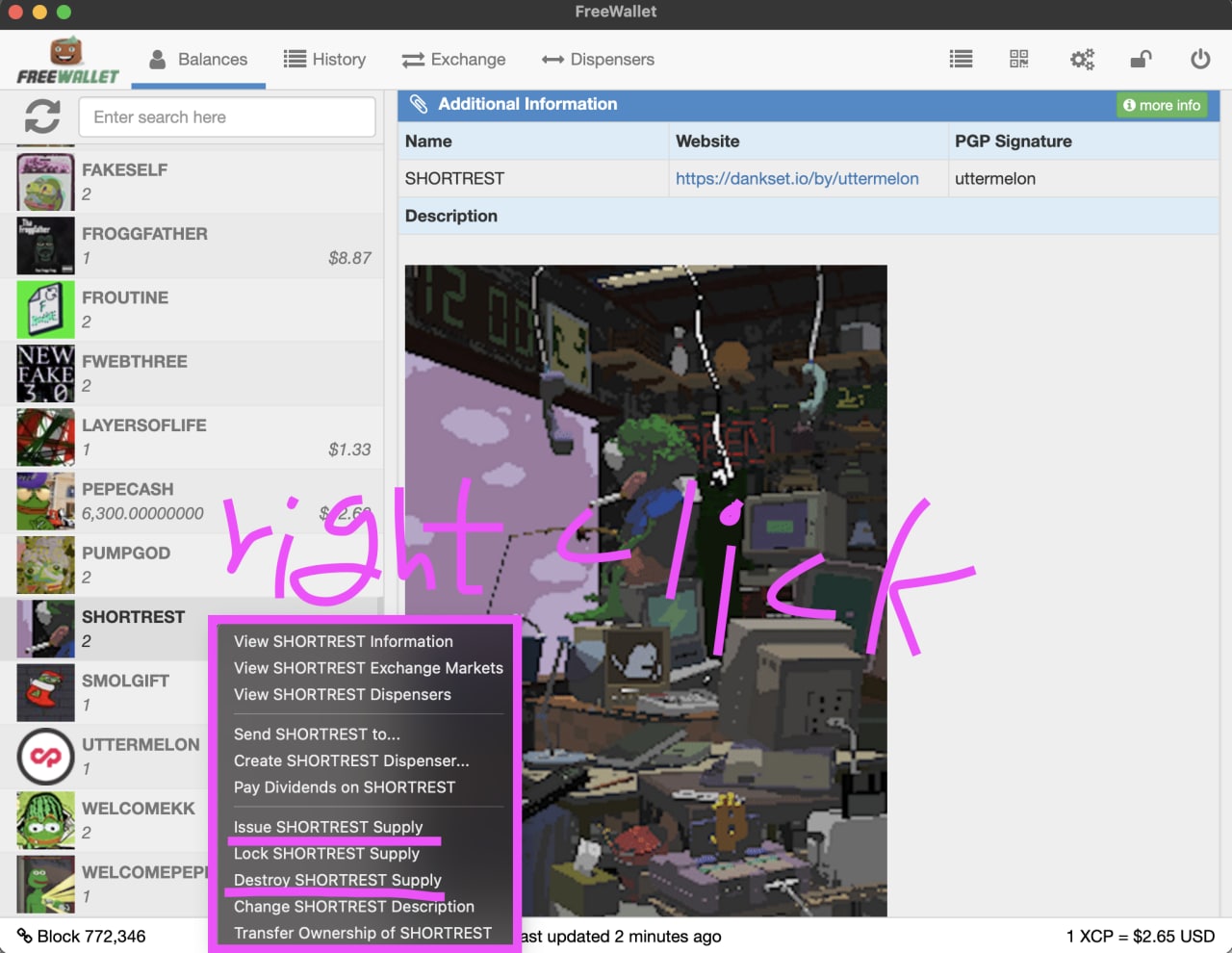The width and height of the screenshot is (1232, 953).
Task: Click the WELCOMEPEPE thumbnail
Action: click(x=45, y=884)
